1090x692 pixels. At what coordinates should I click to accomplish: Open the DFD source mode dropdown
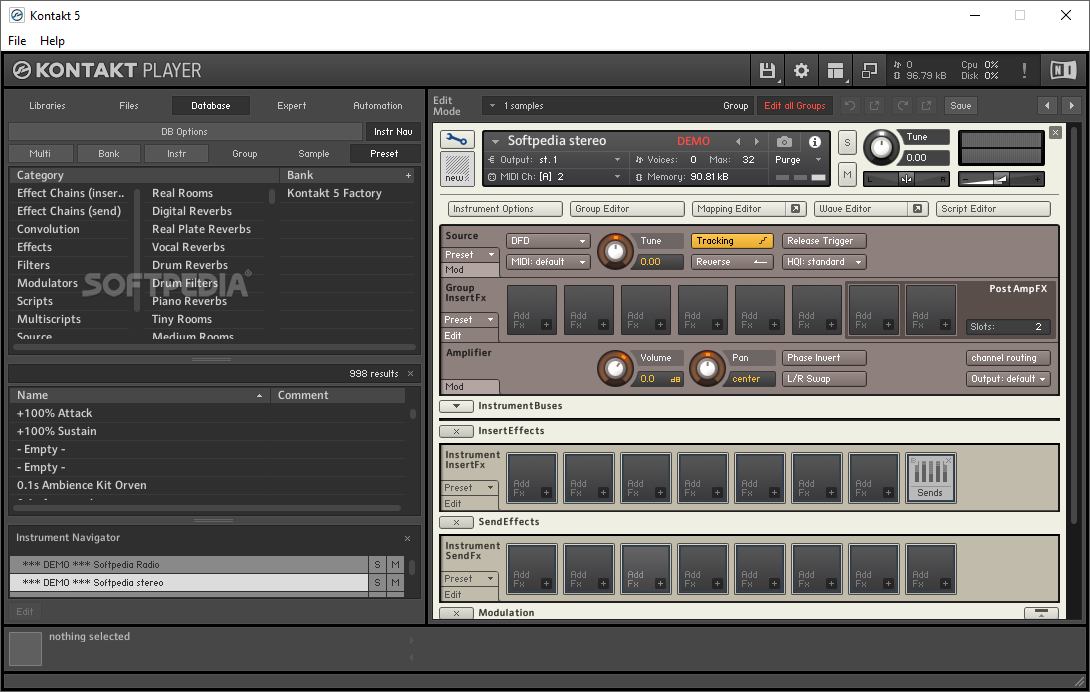(x=548, y=241)
